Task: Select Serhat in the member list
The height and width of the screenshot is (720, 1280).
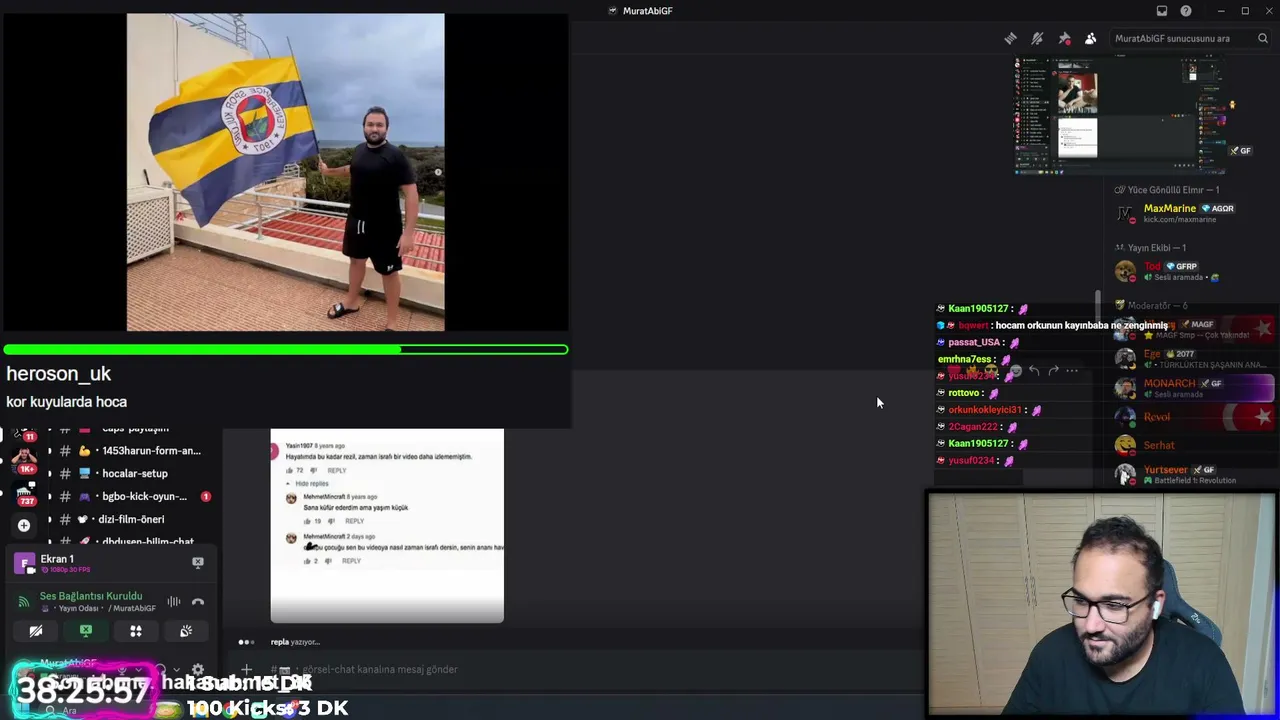Action: pyautogui.click(x=1193, y=445)
